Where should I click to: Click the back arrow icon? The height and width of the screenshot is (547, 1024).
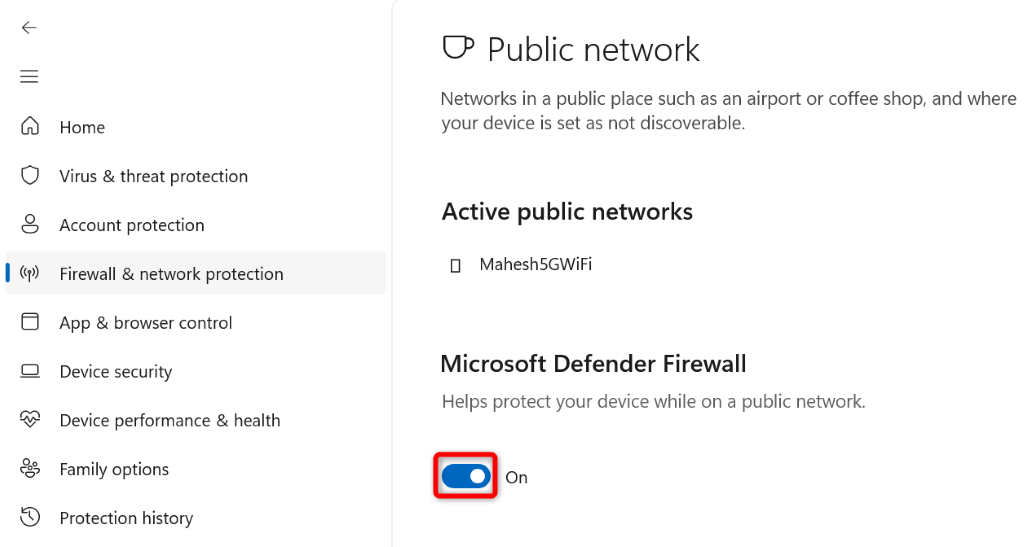tap(29, 28)
